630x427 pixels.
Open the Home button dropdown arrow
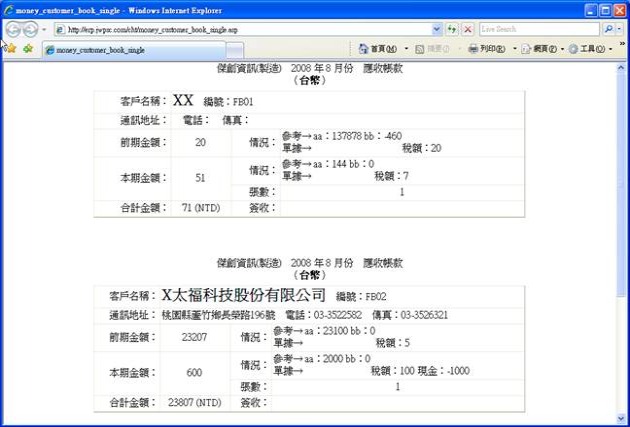pyautogui.click(x=406, y=48)
